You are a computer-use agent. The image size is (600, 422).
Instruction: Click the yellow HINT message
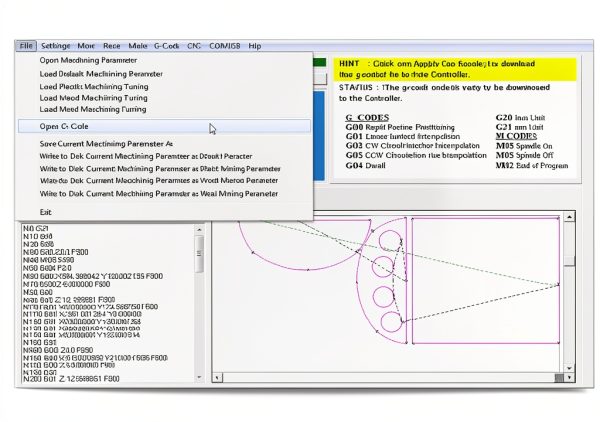pyautogui.click(x=455, y=69)
